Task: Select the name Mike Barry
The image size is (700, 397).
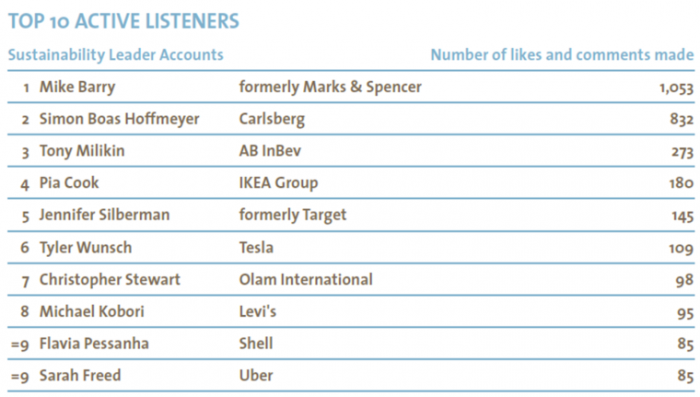Action: tap(77, 87)
